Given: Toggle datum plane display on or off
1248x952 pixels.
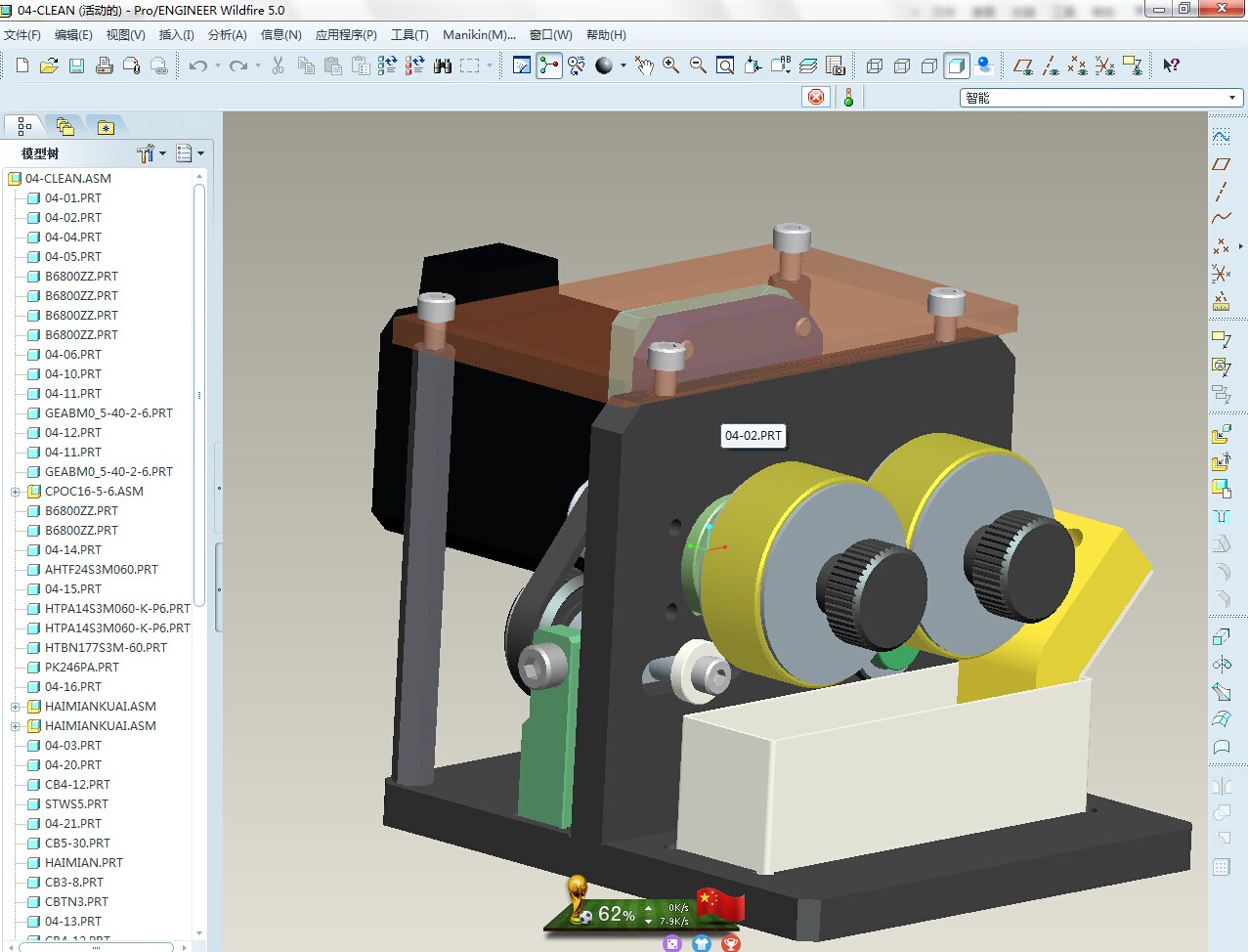Looking at the screenshot, I should [1023, 66].
